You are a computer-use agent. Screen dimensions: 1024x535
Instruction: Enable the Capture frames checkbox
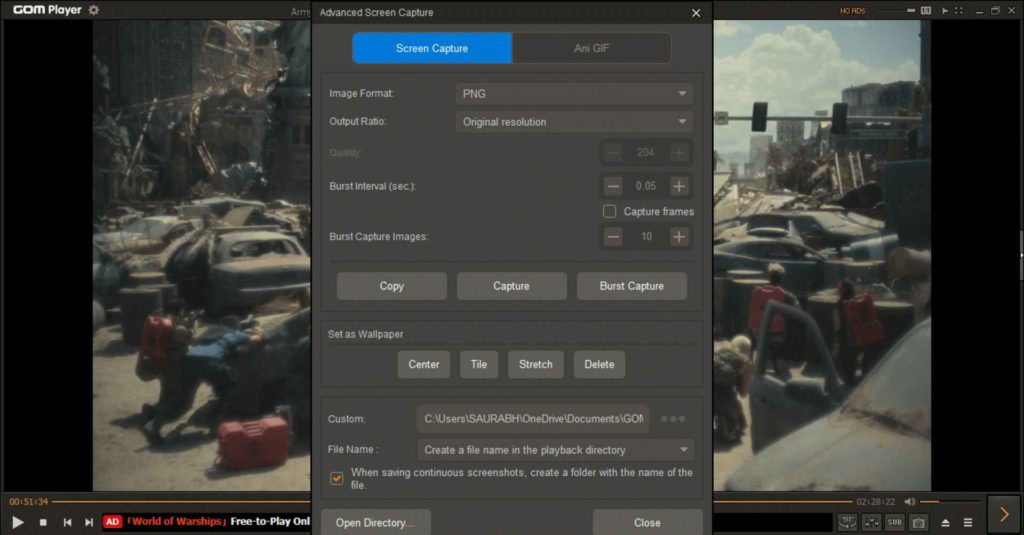coord(609,212)
